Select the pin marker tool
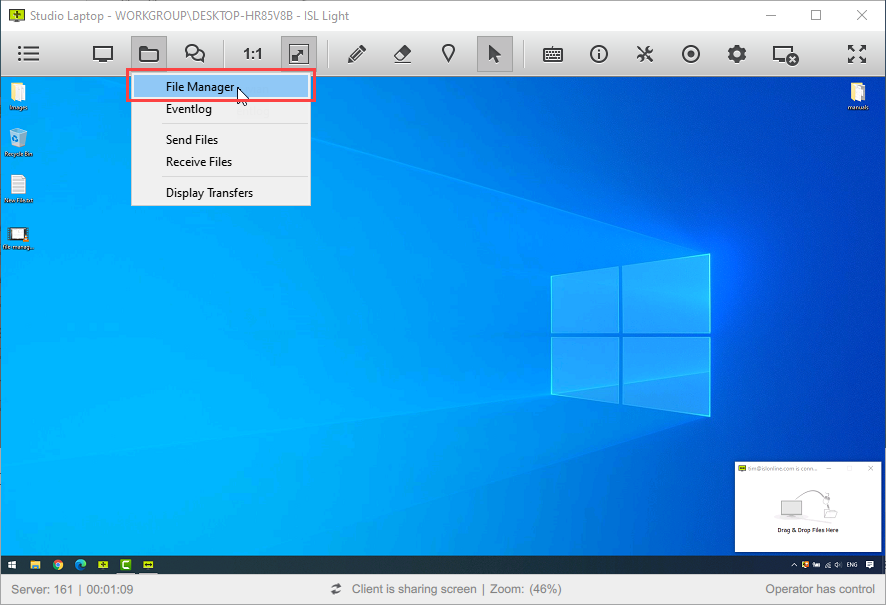Viewport: 886px width, 605px height. (448, 54)
